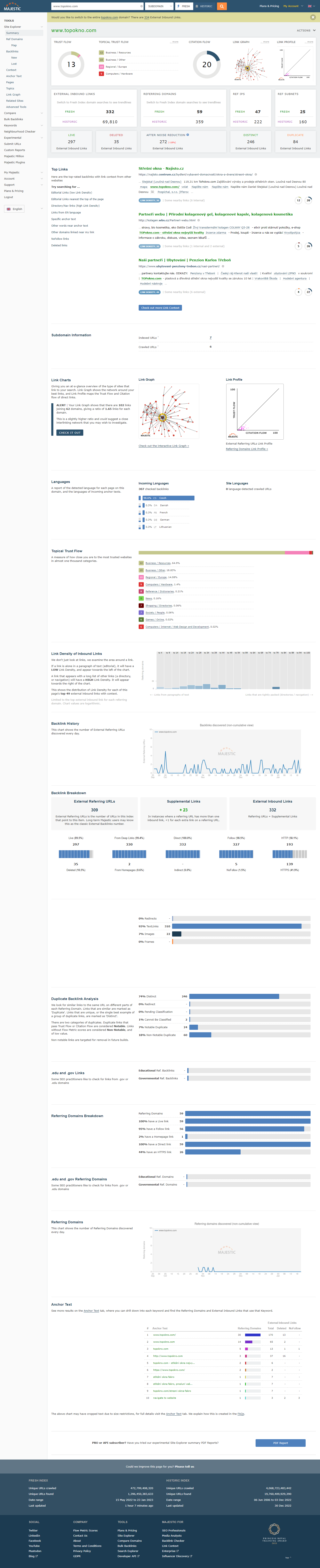320x1568 pixels.
Task: Click the orange search magnifier button
Action: pyautogui.click(x=222, y=6)
